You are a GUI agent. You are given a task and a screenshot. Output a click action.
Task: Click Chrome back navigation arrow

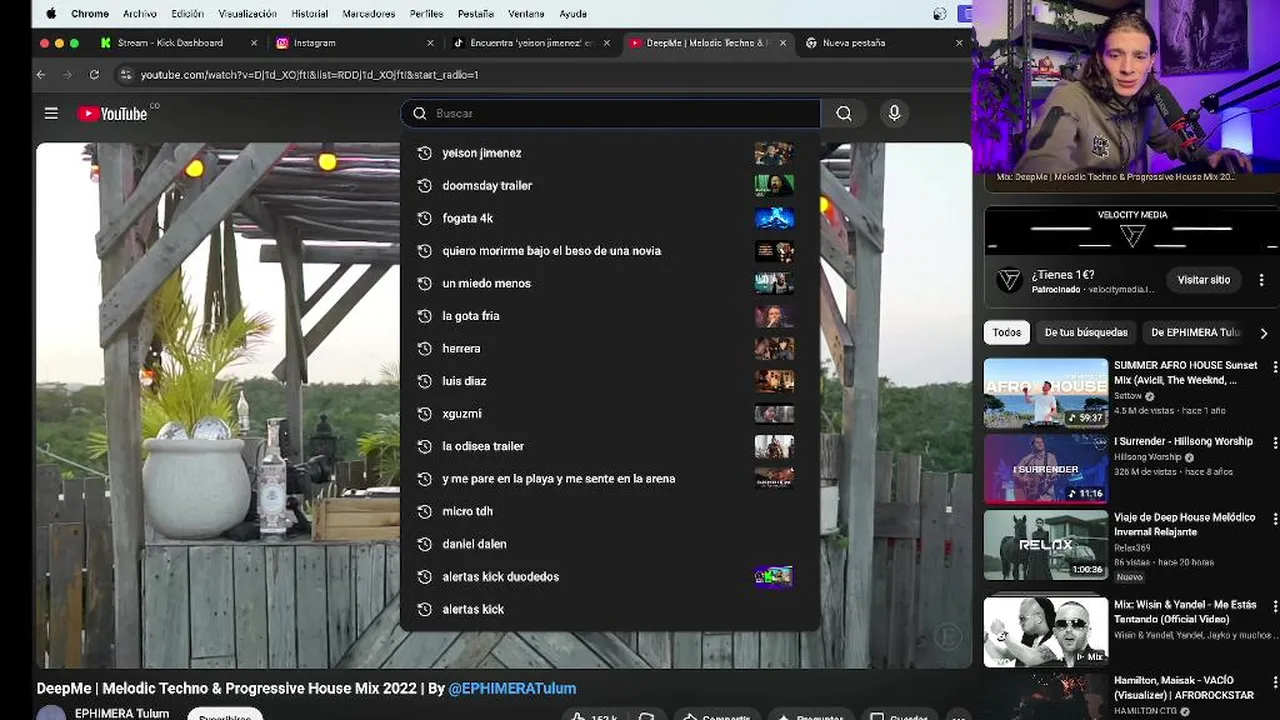pyautogui.click(x=41, y=75)
